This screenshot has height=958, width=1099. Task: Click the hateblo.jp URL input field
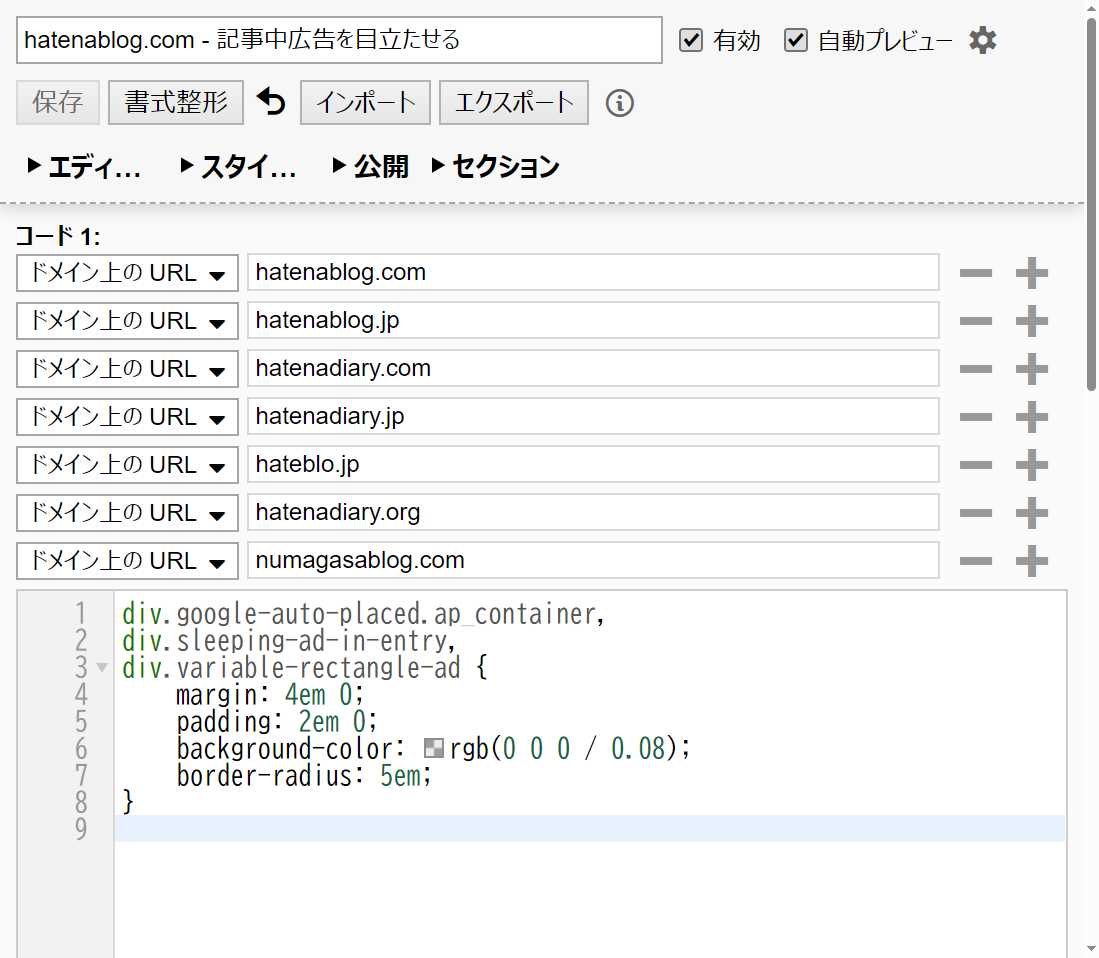[593, 465]
